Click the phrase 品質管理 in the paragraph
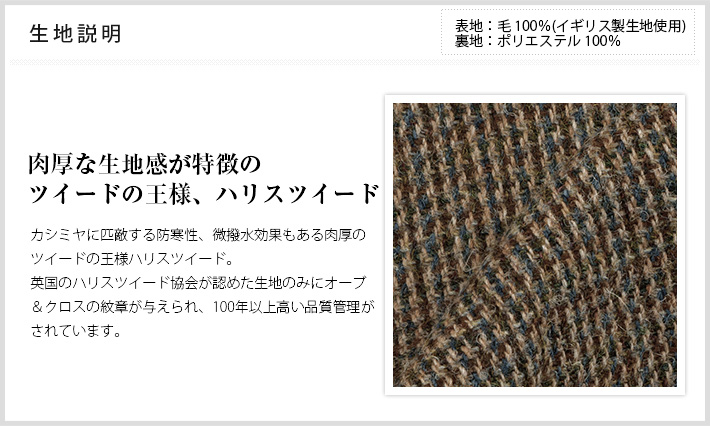This screenshot has height=426, width=710. (333, 307)
